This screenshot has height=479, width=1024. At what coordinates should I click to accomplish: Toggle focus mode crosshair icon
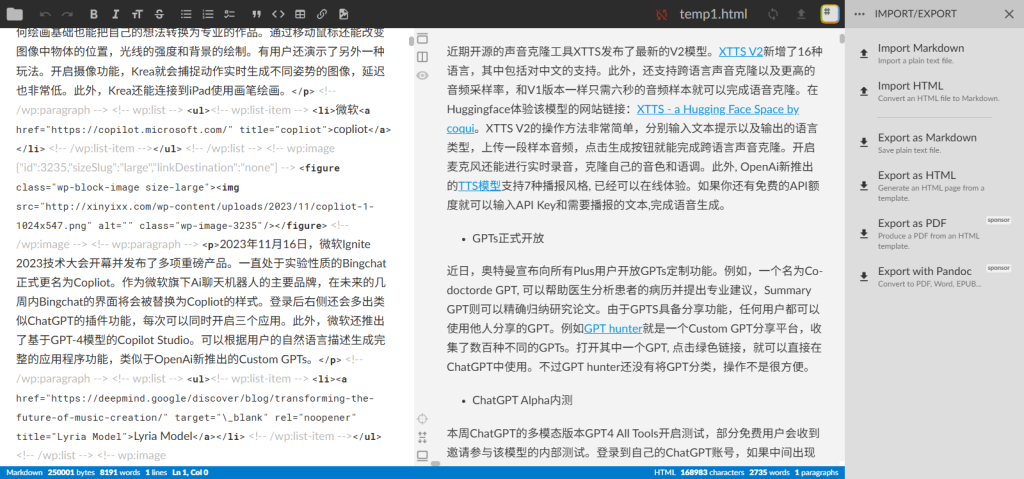pyautogui.click(x=423, y=418)
